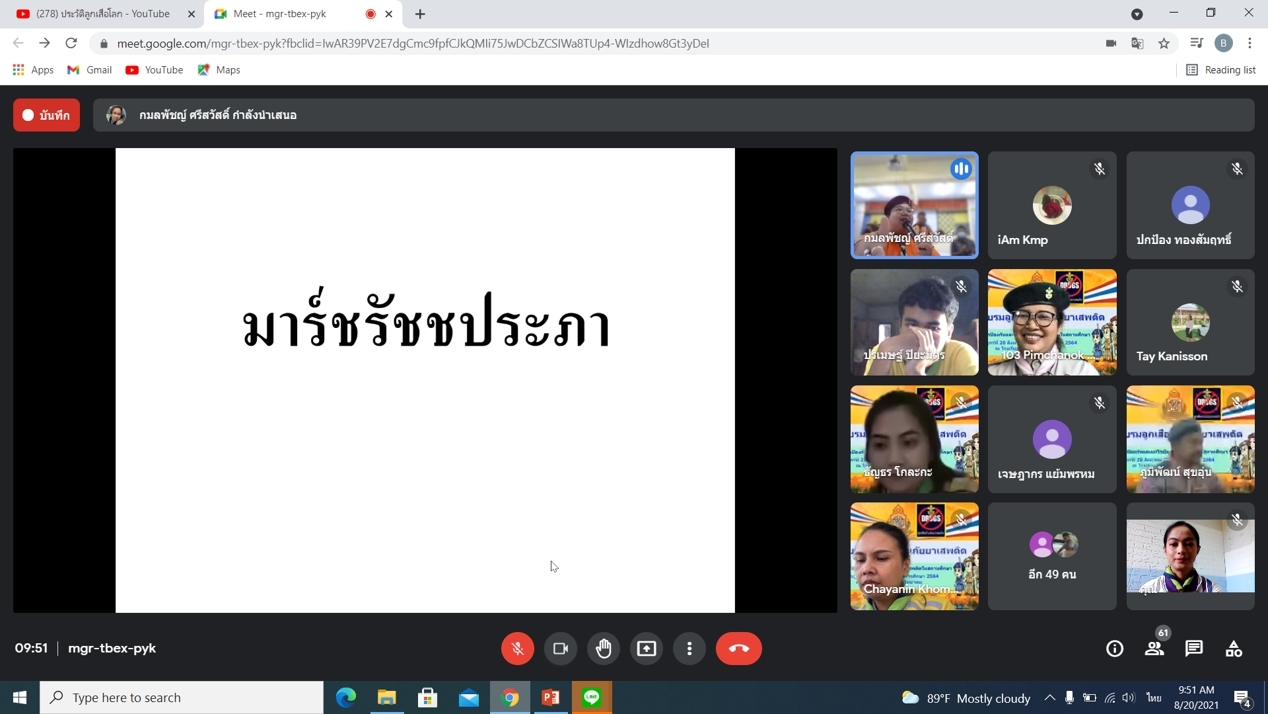Show hidden system tray icons
This screenshot has width=1268, height=714.
(x=1049, y=697)
